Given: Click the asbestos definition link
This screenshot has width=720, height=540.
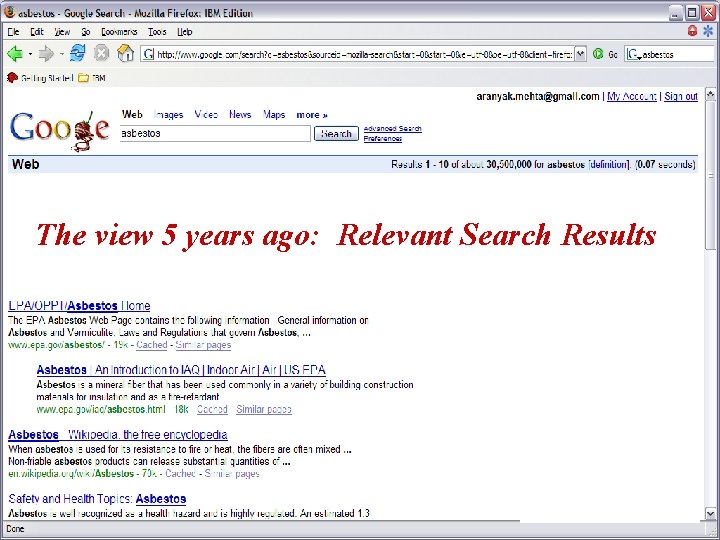Looking at the screenshot, I should (x=608, y=164).
